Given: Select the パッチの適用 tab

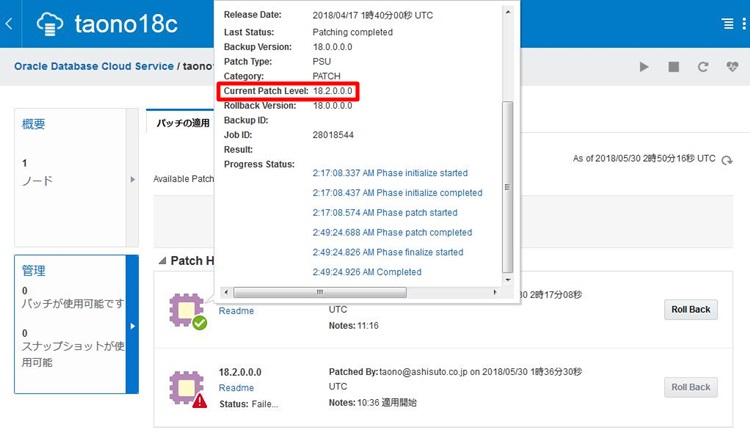Looking at the screenshot, I should point(181,123).
